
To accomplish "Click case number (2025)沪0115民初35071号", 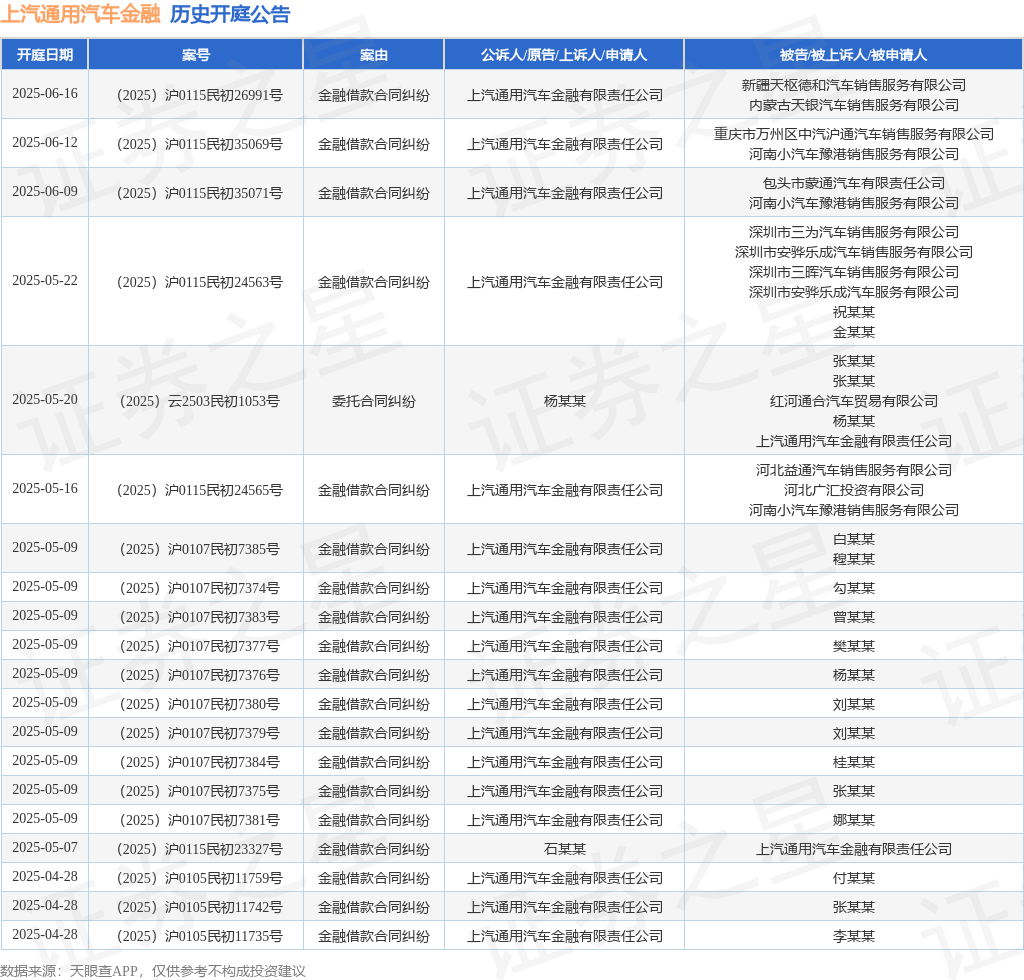I will 199,193.
